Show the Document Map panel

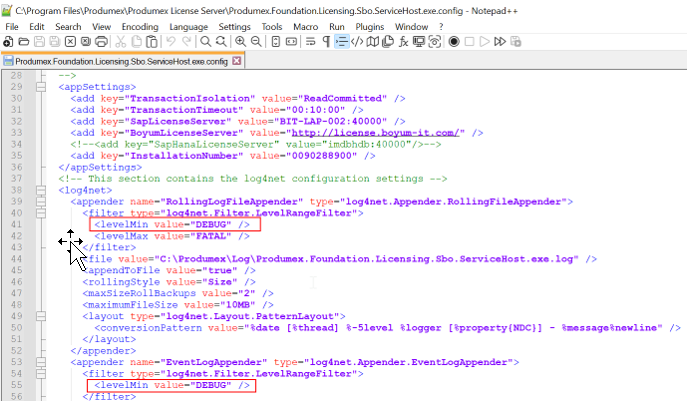[x=372, y=42]
